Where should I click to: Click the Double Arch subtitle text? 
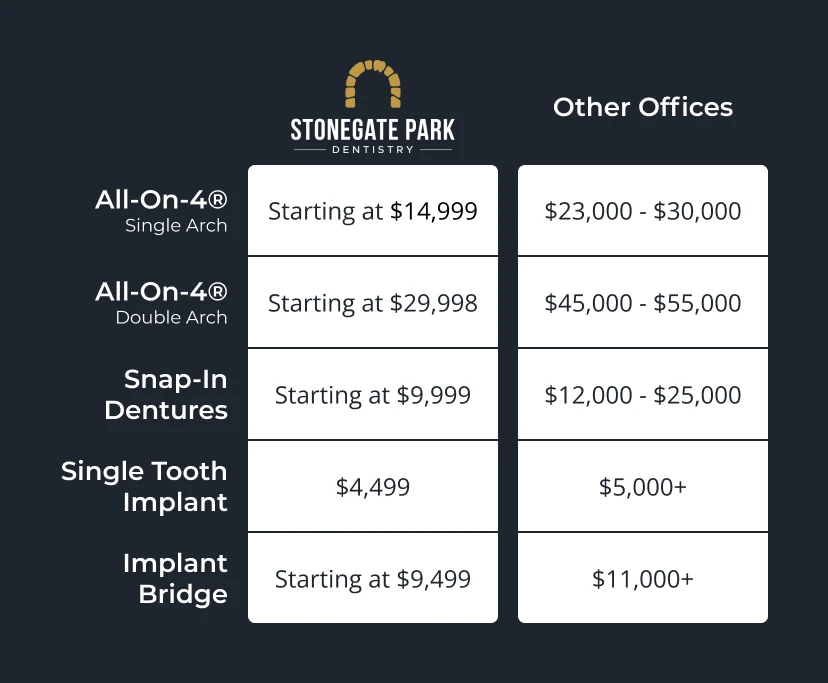[x=172, y=317]
